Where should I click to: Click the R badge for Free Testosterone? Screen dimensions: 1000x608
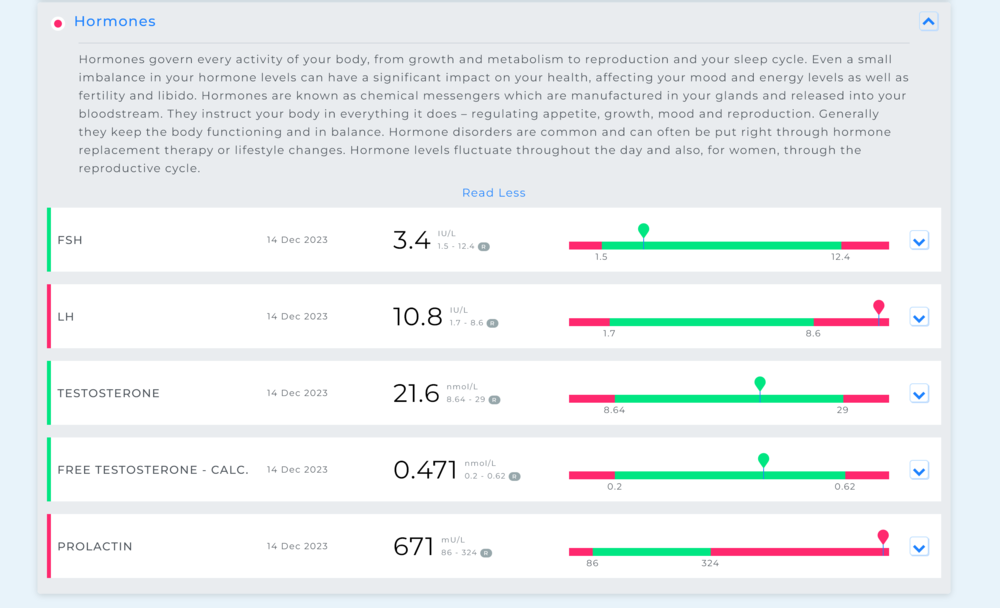point(514,476)
